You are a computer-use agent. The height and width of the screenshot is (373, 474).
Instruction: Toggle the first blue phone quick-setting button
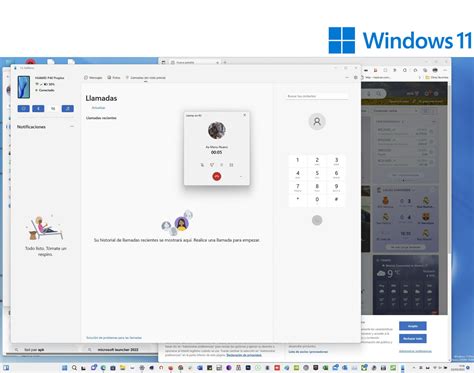click(x=23, y=109)
